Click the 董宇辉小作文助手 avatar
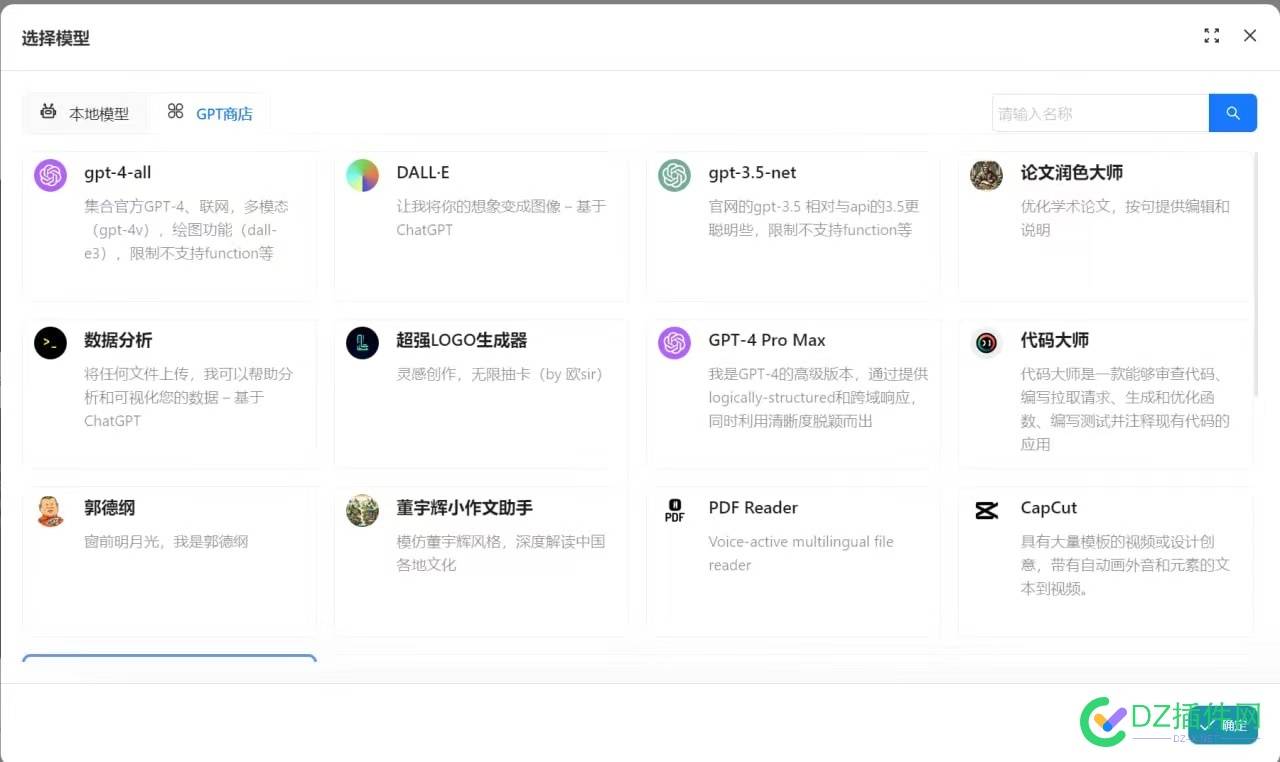This screenshot has width=1280, height=762. tap(362, 511)
